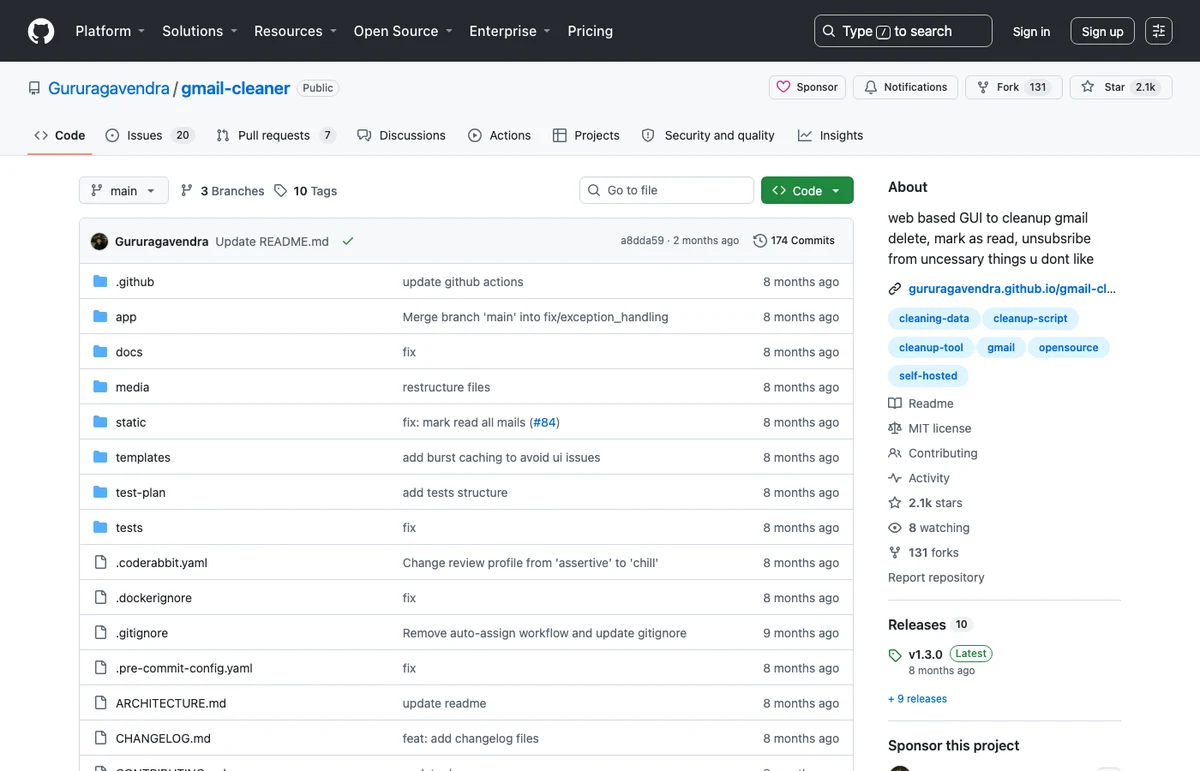
Task: Click the Sign up button
Action: tap(1102, 31)
